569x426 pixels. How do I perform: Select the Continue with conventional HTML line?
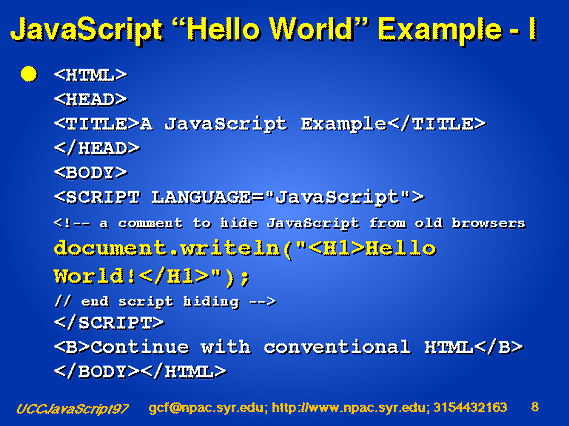click(288, 347)
